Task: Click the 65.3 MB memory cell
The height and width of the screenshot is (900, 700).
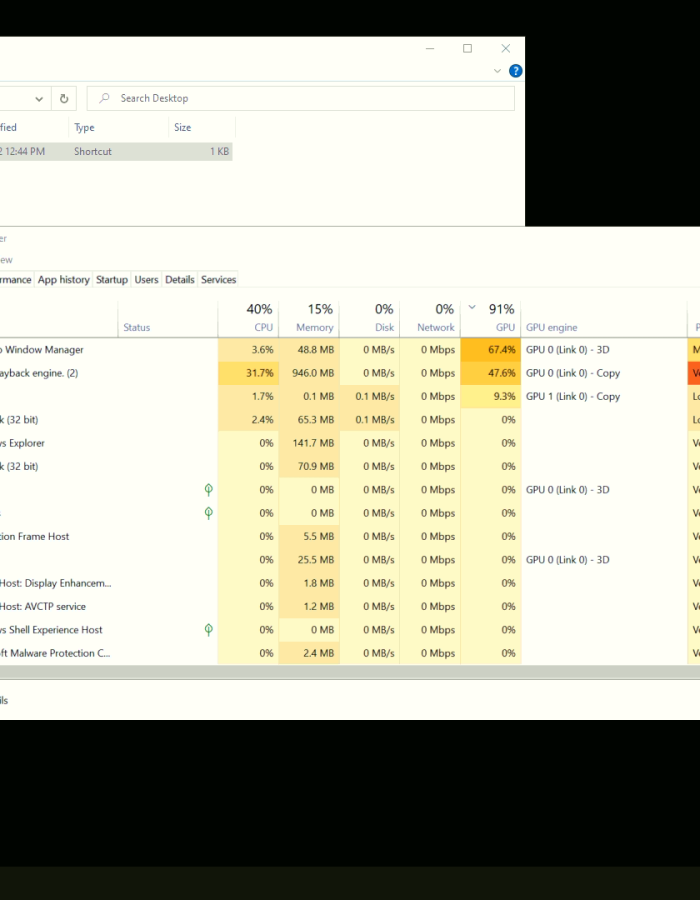Action: click(309, 420)
